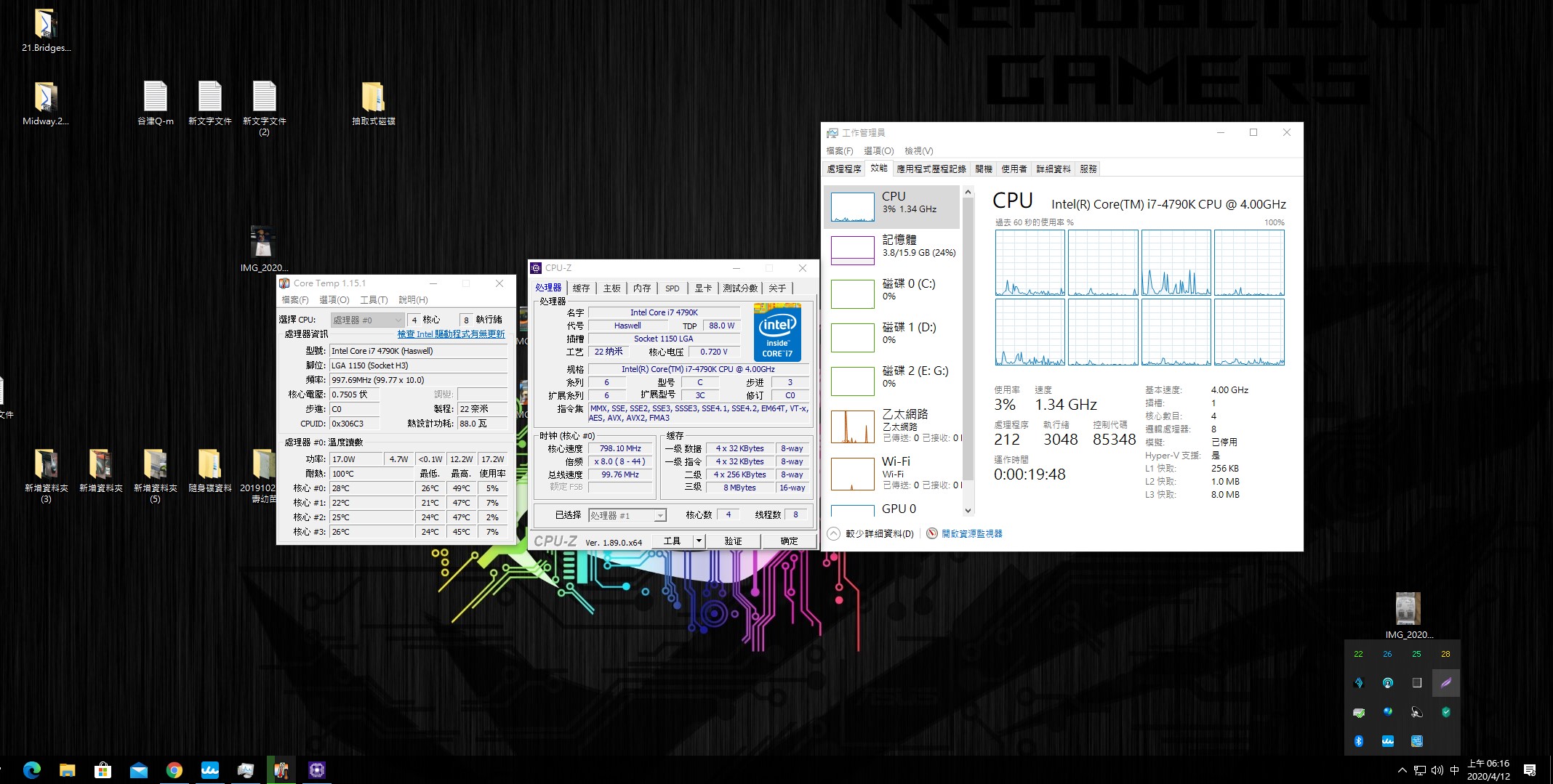Launch Microsoft Store from the taskbar
1553x784 pixels.
[103, 770]
